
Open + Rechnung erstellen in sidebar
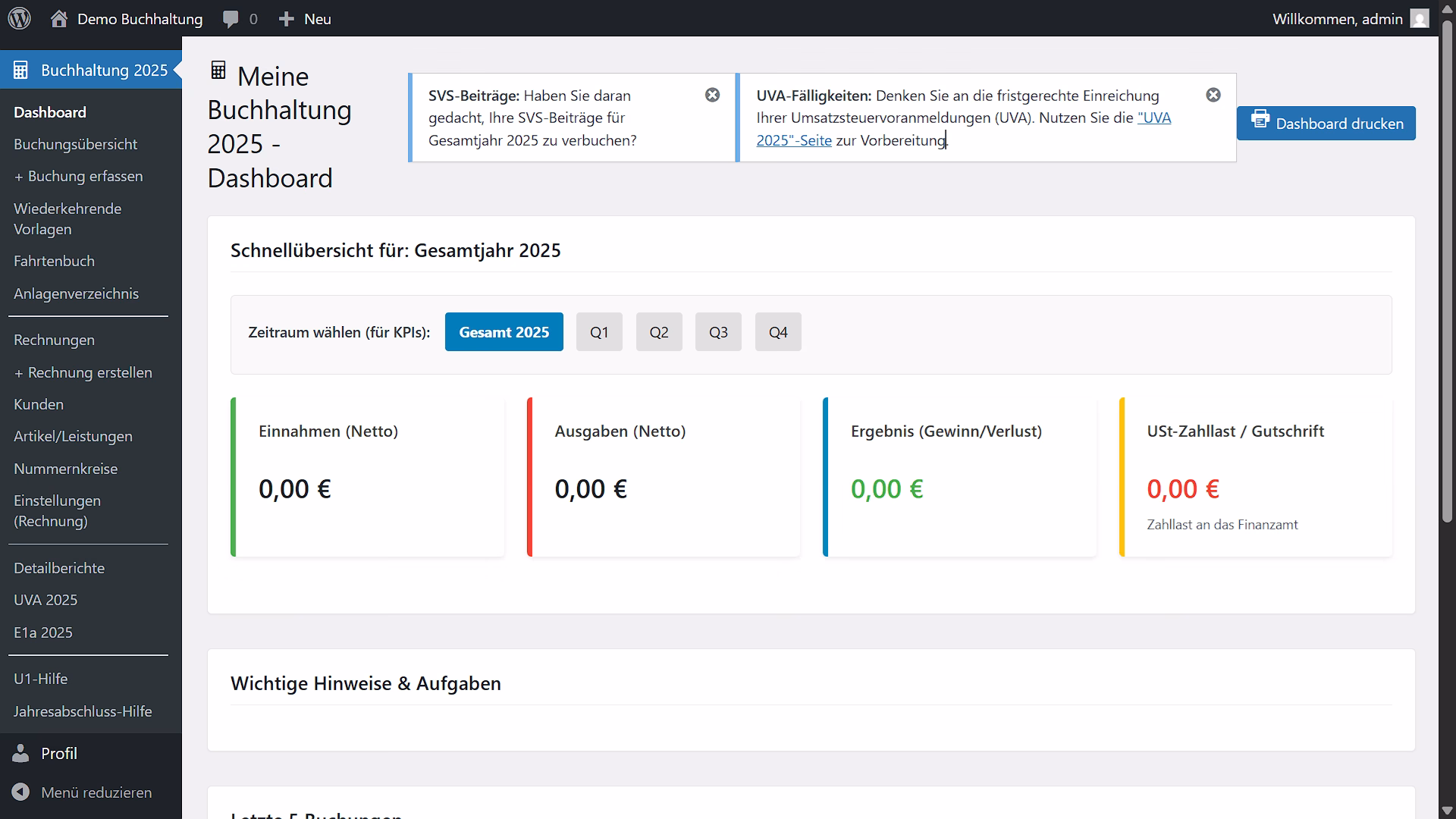pos(83,372)
